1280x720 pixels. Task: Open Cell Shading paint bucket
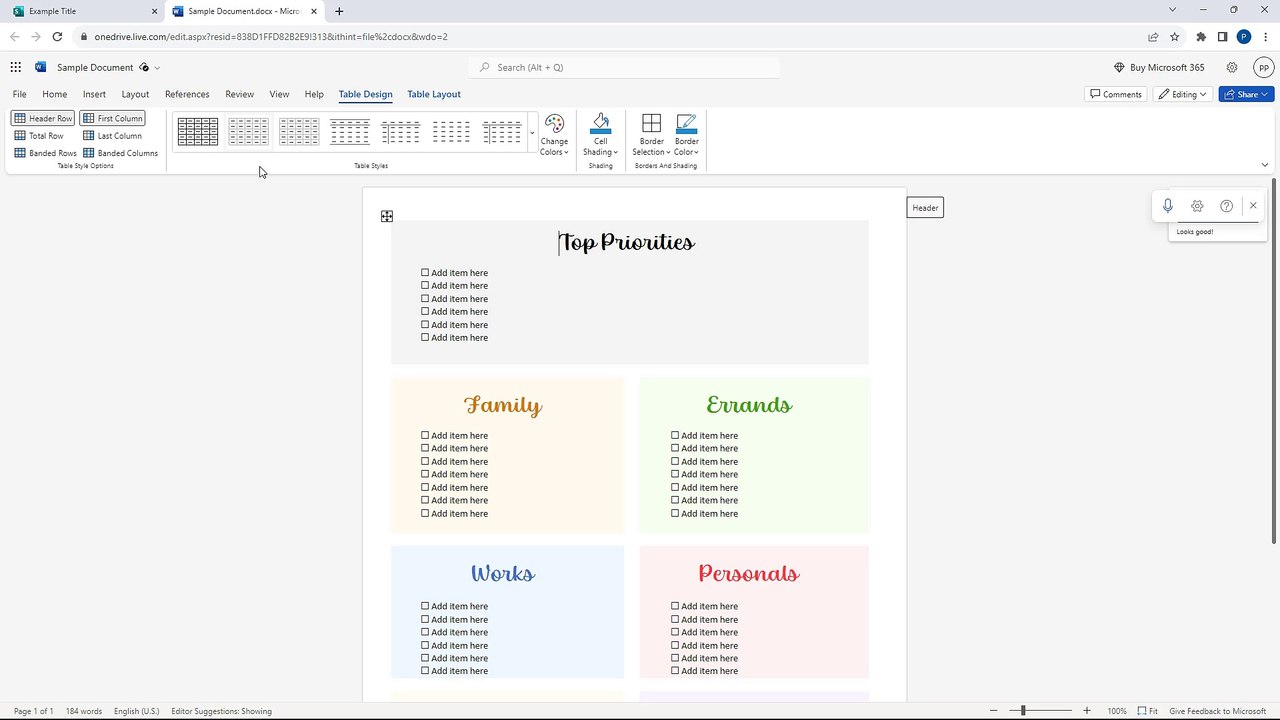(x=600, y=124)
